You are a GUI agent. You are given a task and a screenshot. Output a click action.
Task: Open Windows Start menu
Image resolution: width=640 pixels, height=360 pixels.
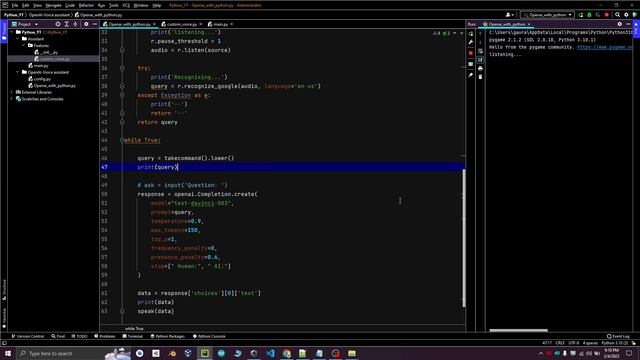click(x=8, y=353)
